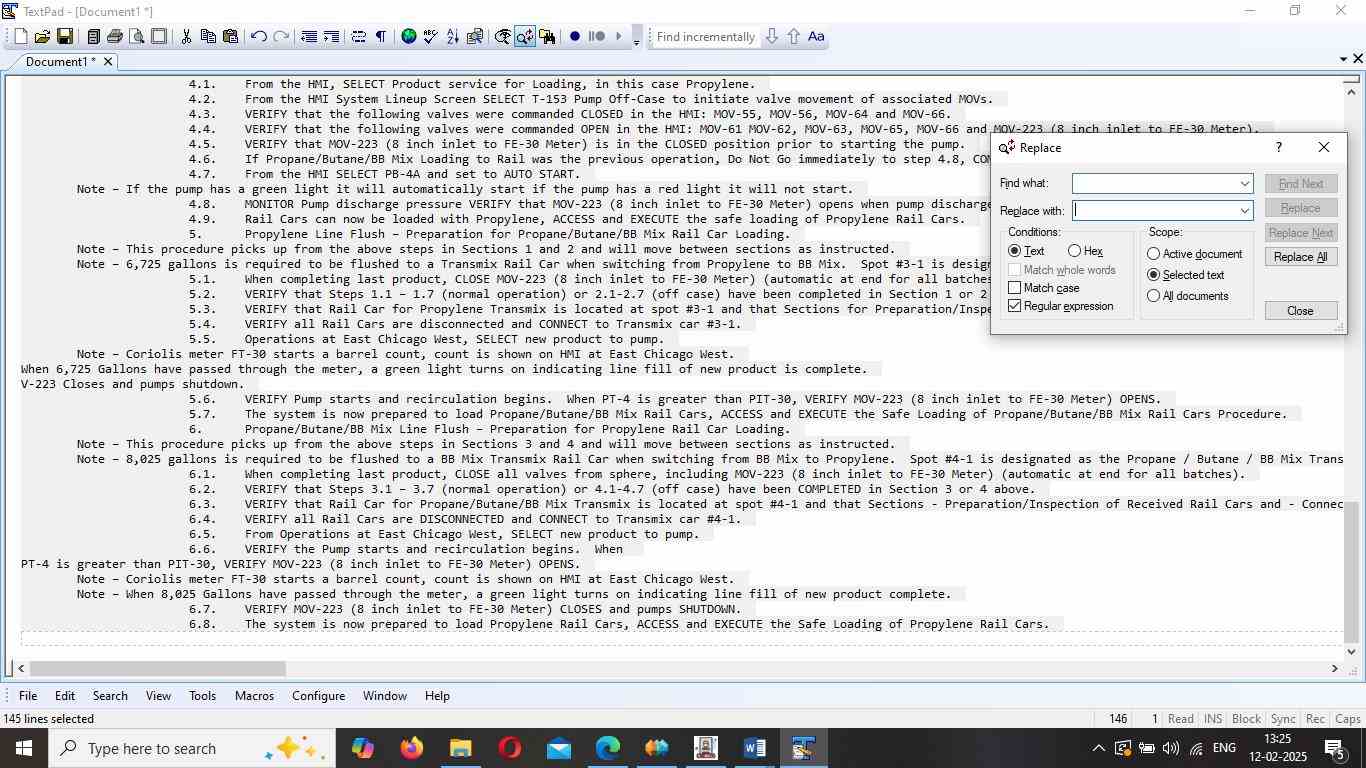Click the Copy toolbar icon

(x=208, y=37)
